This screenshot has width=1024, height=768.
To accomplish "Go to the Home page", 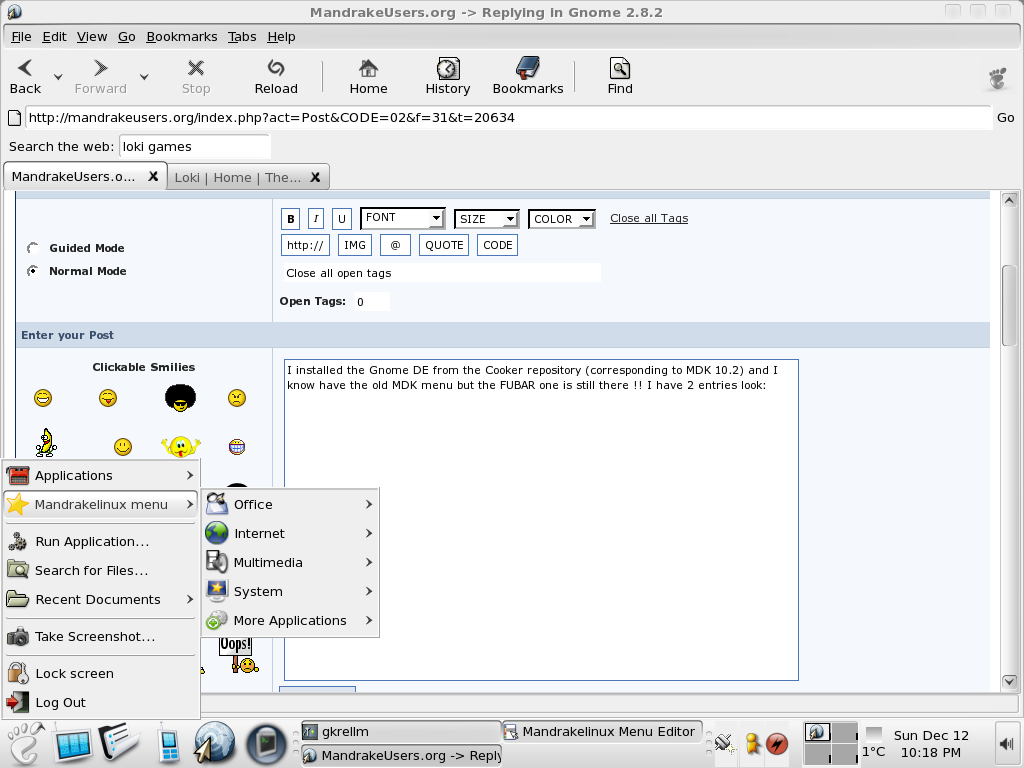I will tap(368, 77).
